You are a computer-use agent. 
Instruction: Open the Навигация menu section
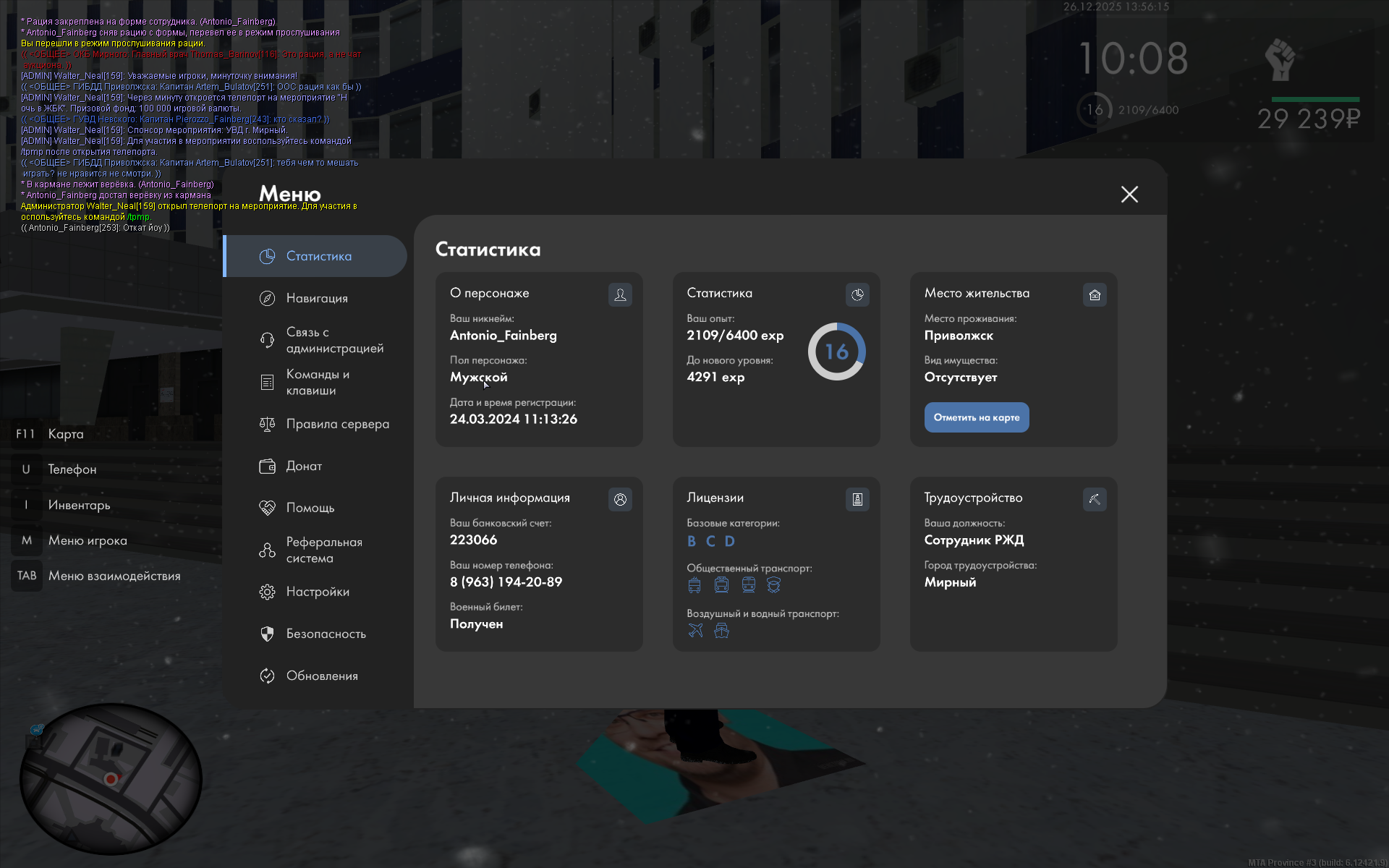tap(317, 298)
